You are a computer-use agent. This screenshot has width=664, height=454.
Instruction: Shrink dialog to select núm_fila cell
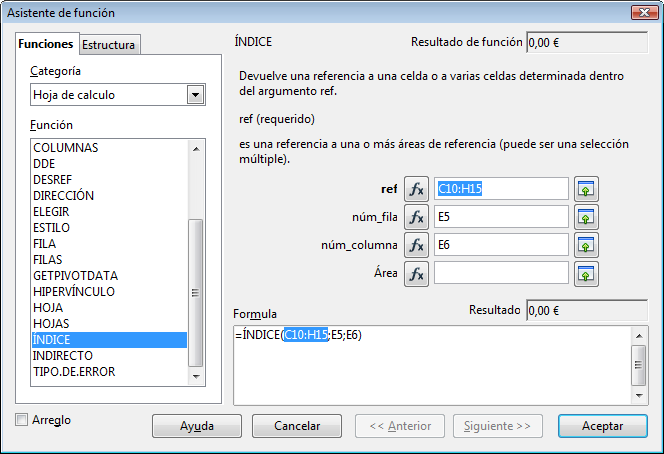[x=586, y=217]
